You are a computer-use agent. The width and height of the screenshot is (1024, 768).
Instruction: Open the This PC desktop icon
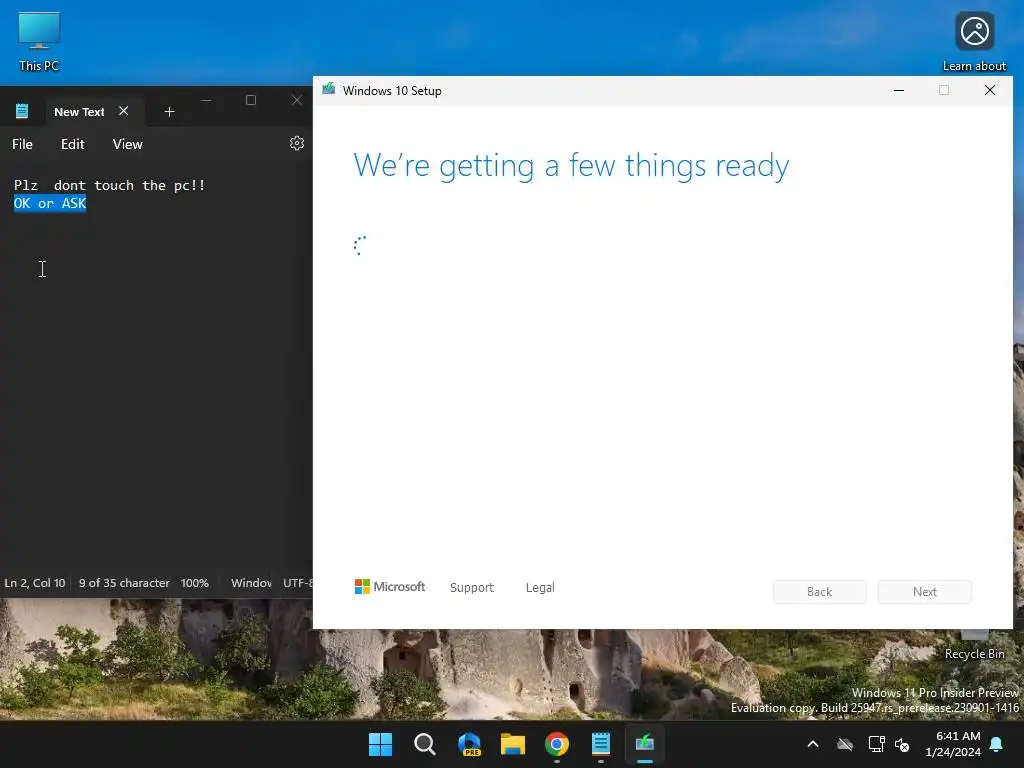click(x=39, y=40)
